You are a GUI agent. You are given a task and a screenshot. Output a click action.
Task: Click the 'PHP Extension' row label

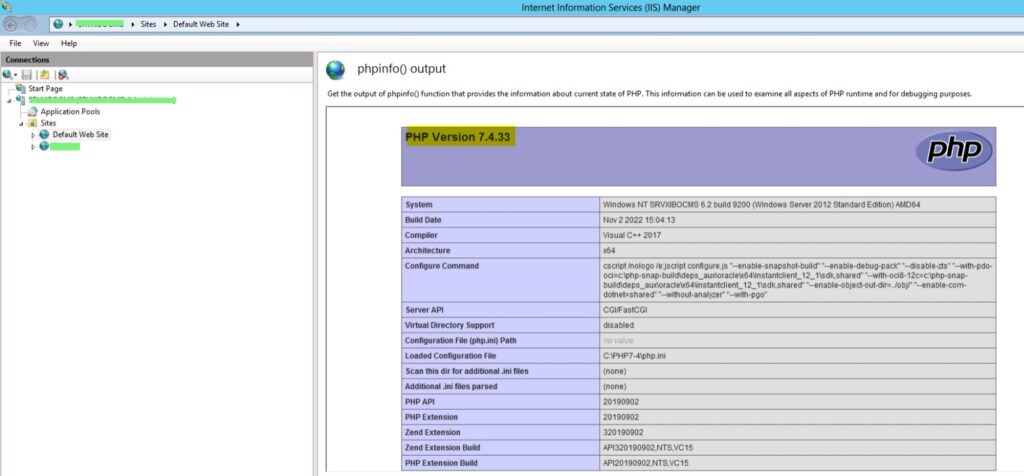[x=431, y=417]
